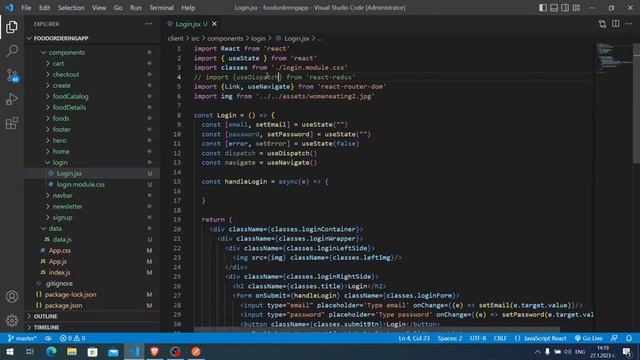Click 'client' in the breadcrumb path
The image size is (640, 360).
pos(176,38)
